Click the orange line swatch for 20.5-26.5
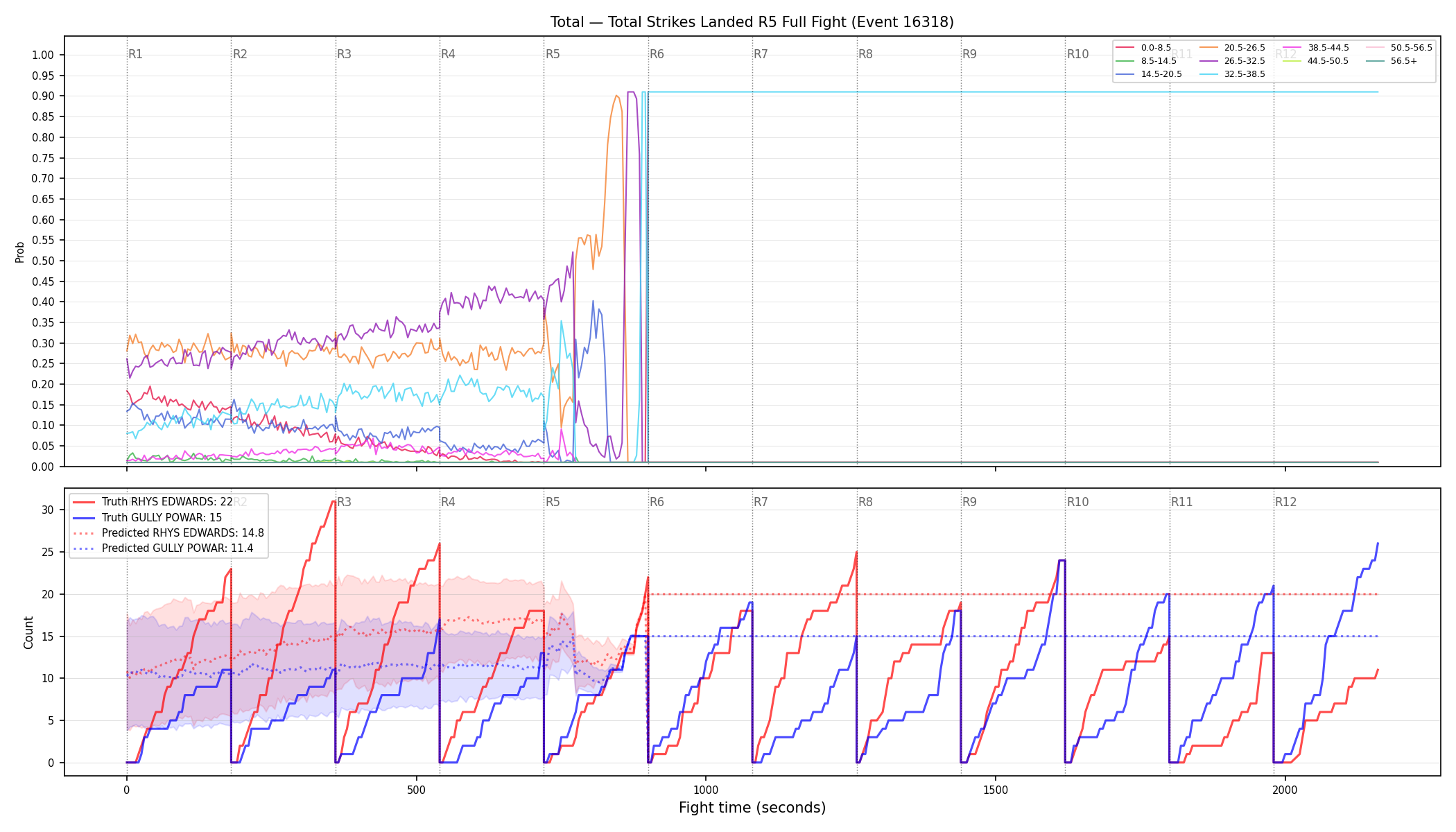Viewport: 1456px width, 832px height. (x=1208, y=48)
